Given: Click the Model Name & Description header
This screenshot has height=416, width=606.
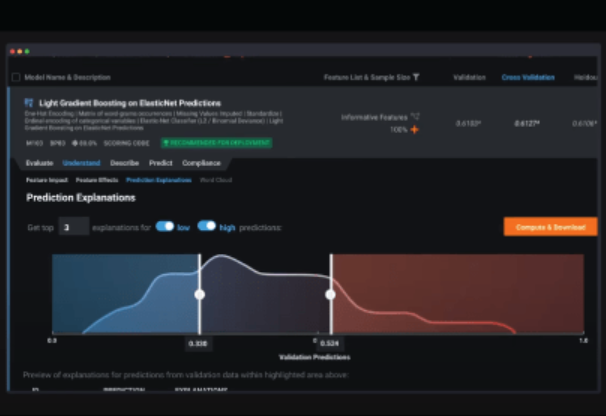Looking at the screenshot, I should pyautogui.click(x=68, y=77).
